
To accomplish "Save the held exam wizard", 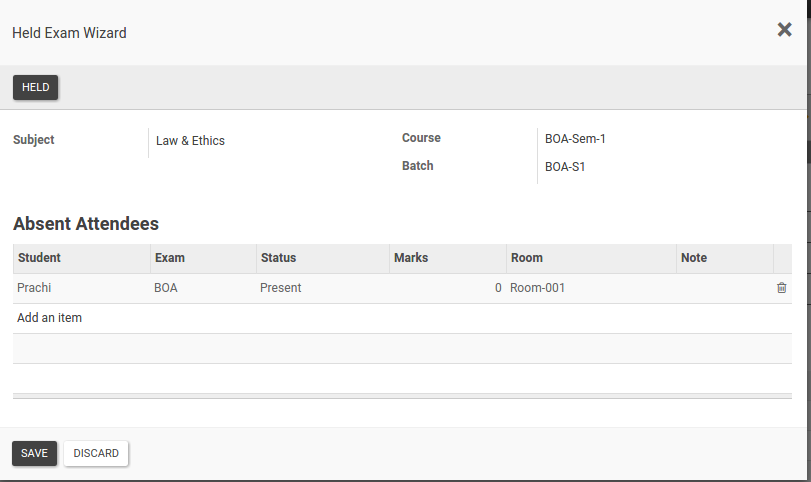I will (34, 453).
